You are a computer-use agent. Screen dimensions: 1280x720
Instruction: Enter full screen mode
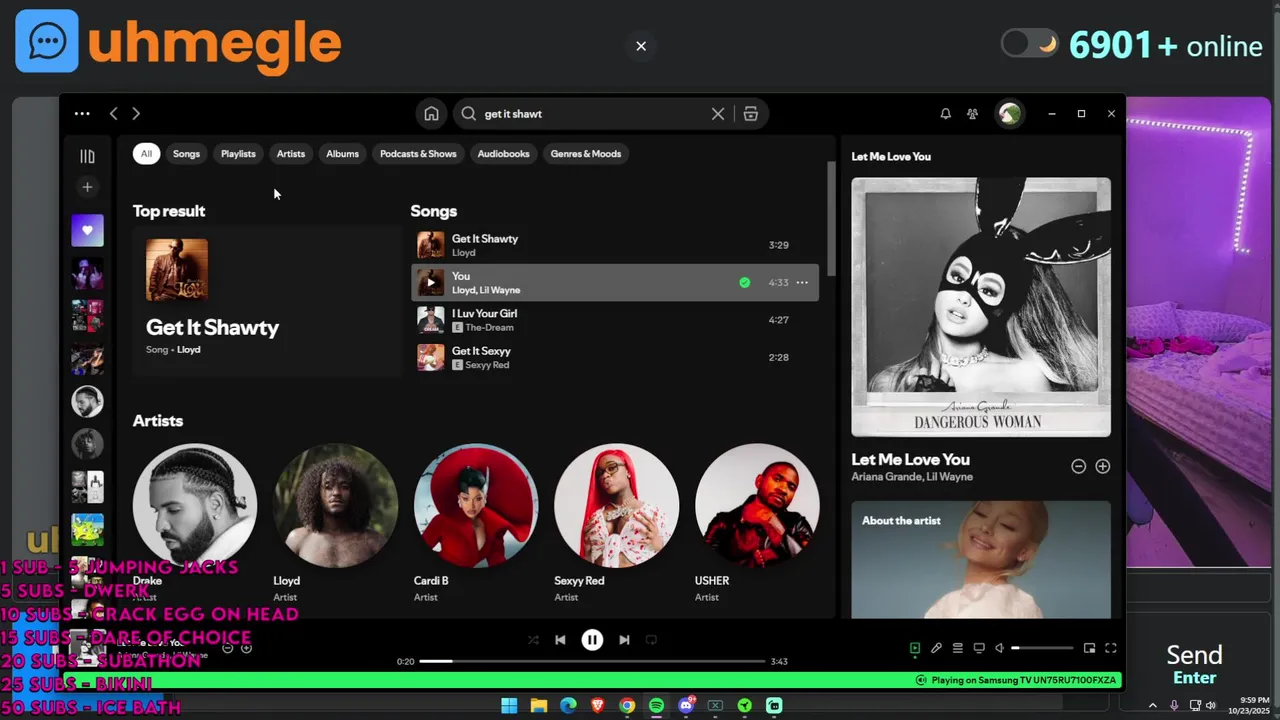(1110, 648)
